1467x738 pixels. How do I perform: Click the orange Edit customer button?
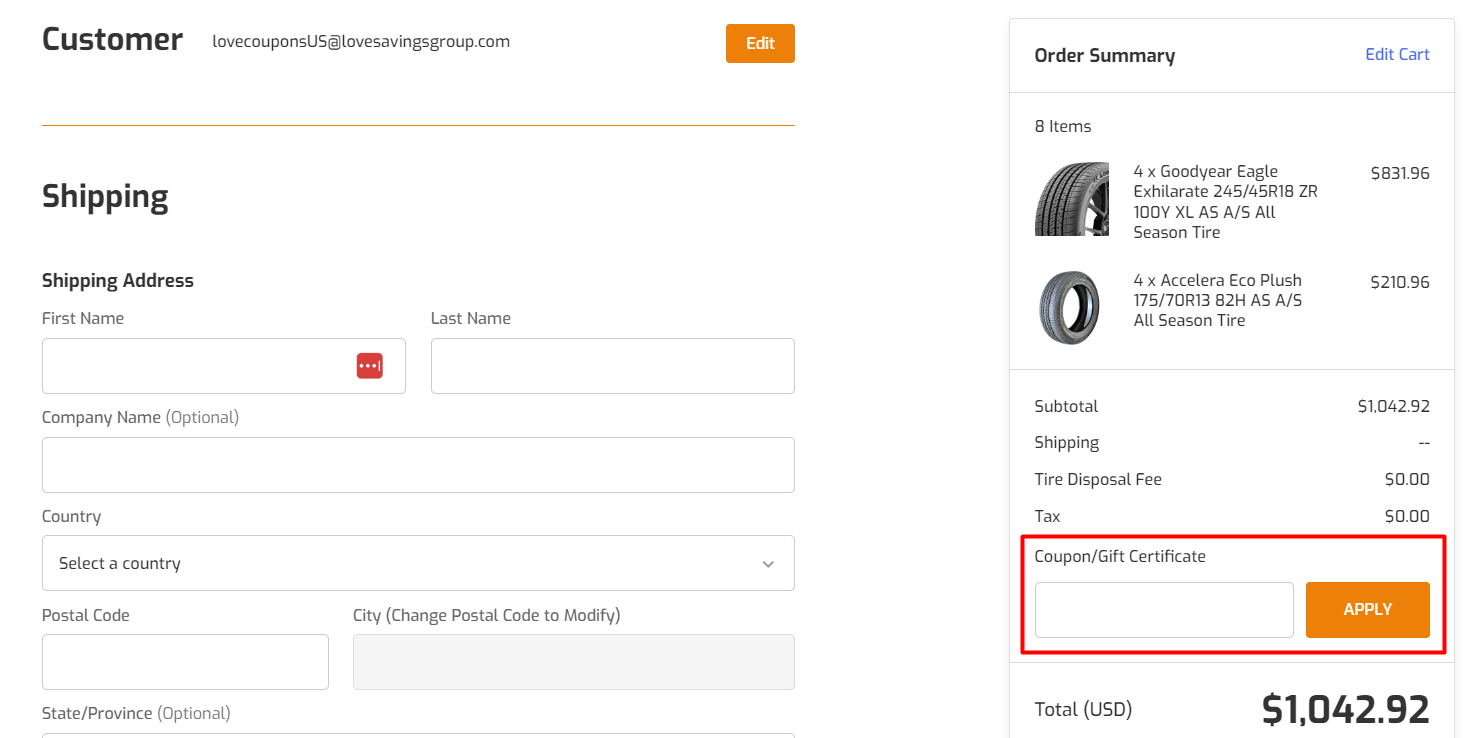pos(760,43)
